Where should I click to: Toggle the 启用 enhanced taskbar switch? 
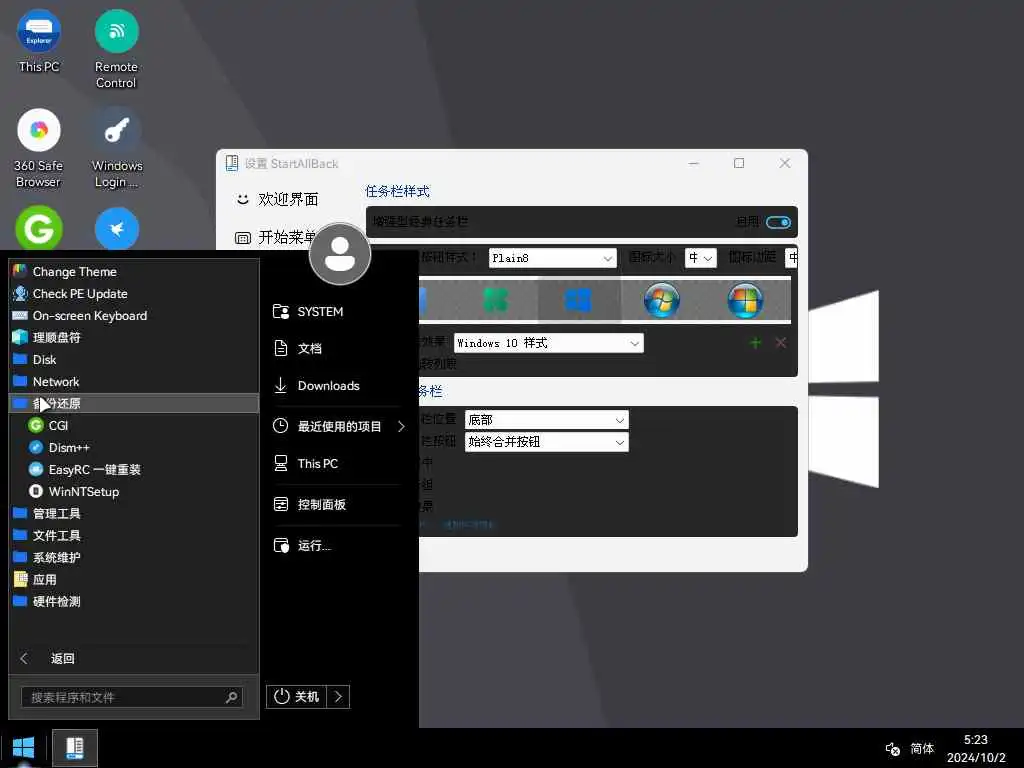tap(778, 222)
